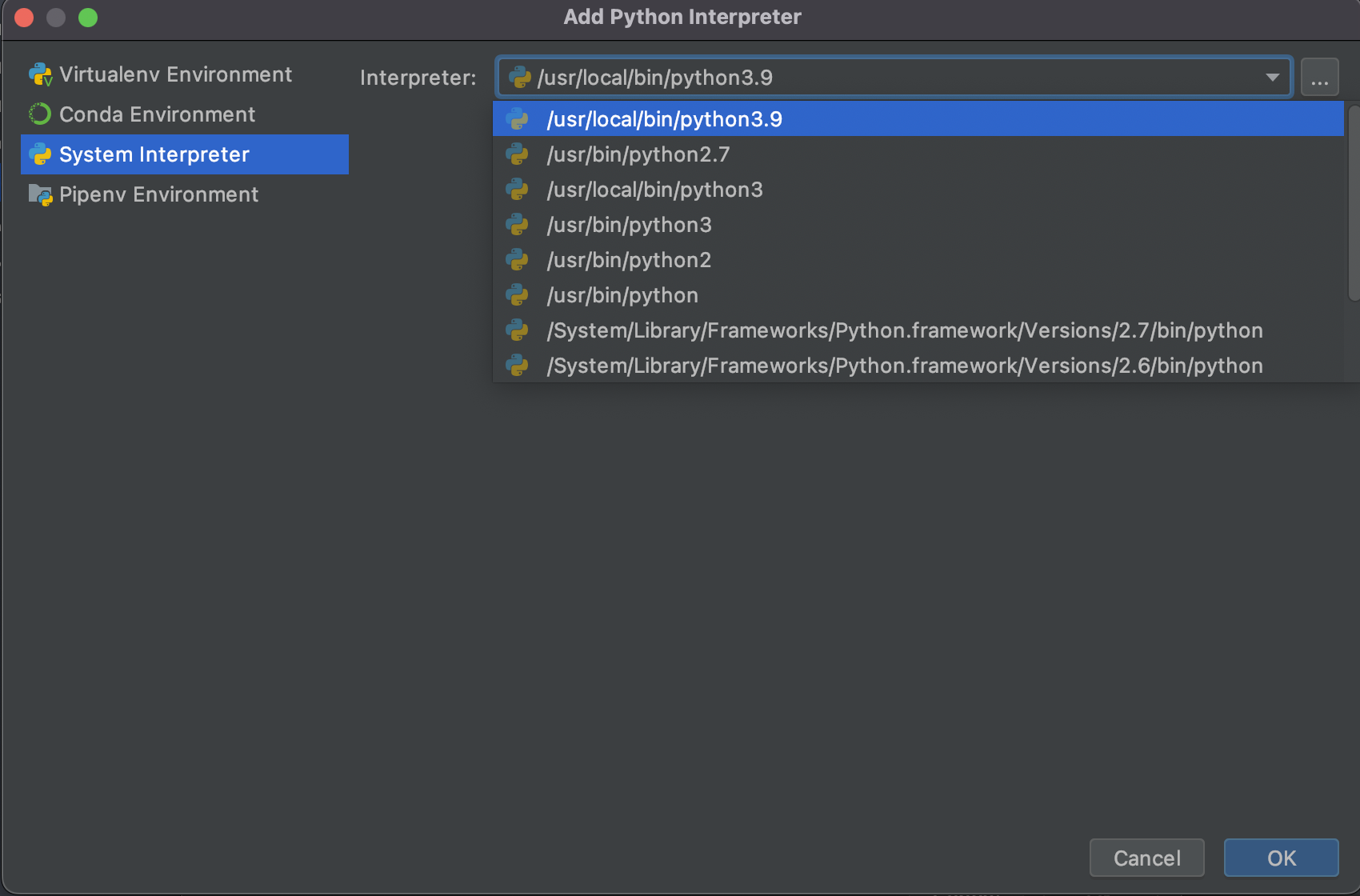Click the Python icon beside /usr/local/bin/python3
Image resolution: width=1360 pixels, height=896 pixels.
tap(518, 190)
